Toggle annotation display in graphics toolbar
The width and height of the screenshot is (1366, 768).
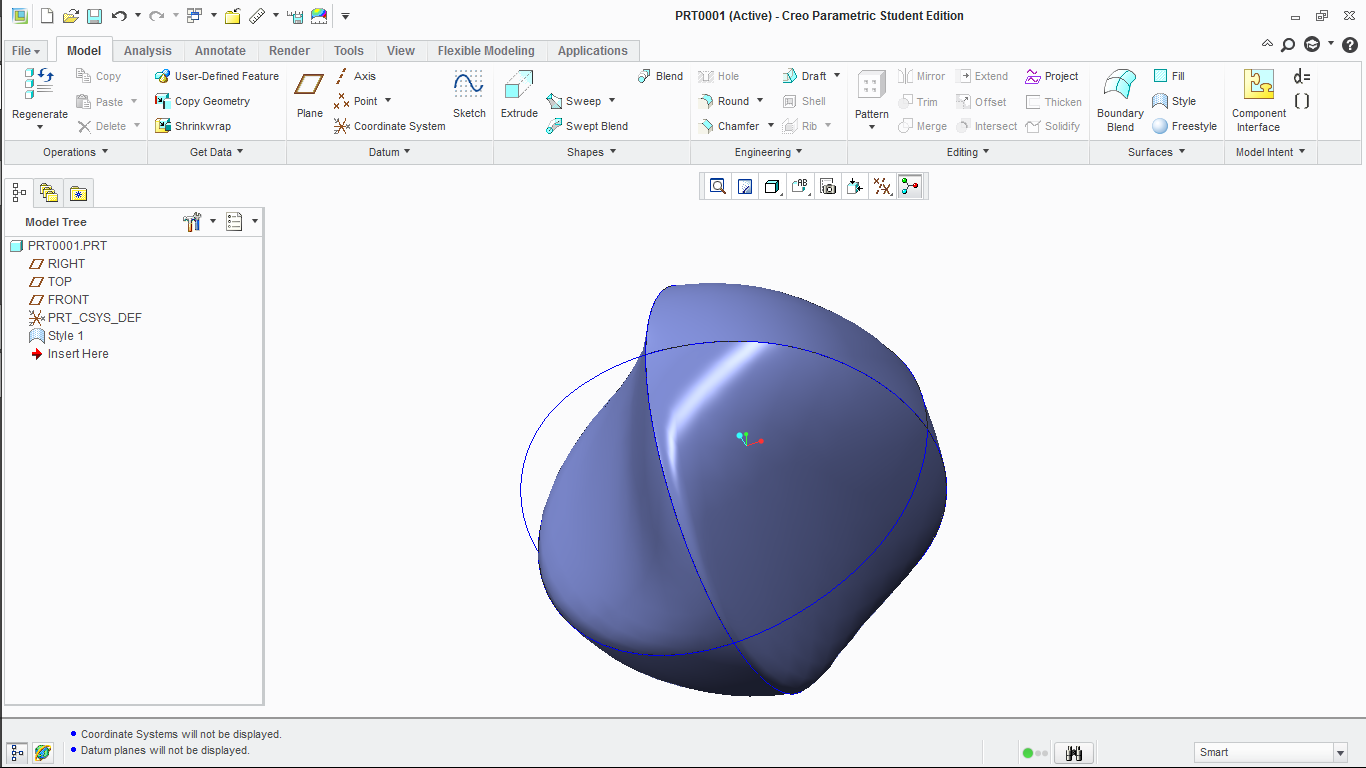799,186
